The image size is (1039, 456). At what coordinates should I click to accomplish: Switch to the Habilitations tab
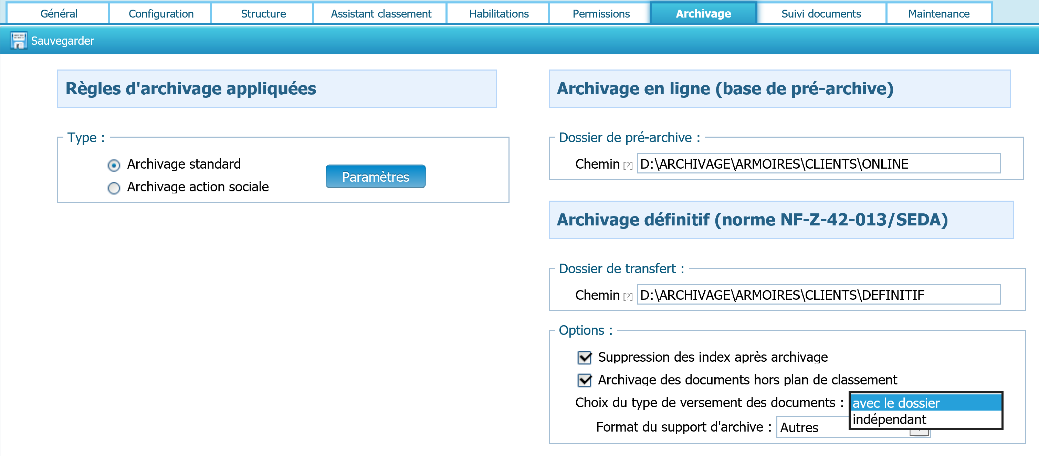pos(497,14)
